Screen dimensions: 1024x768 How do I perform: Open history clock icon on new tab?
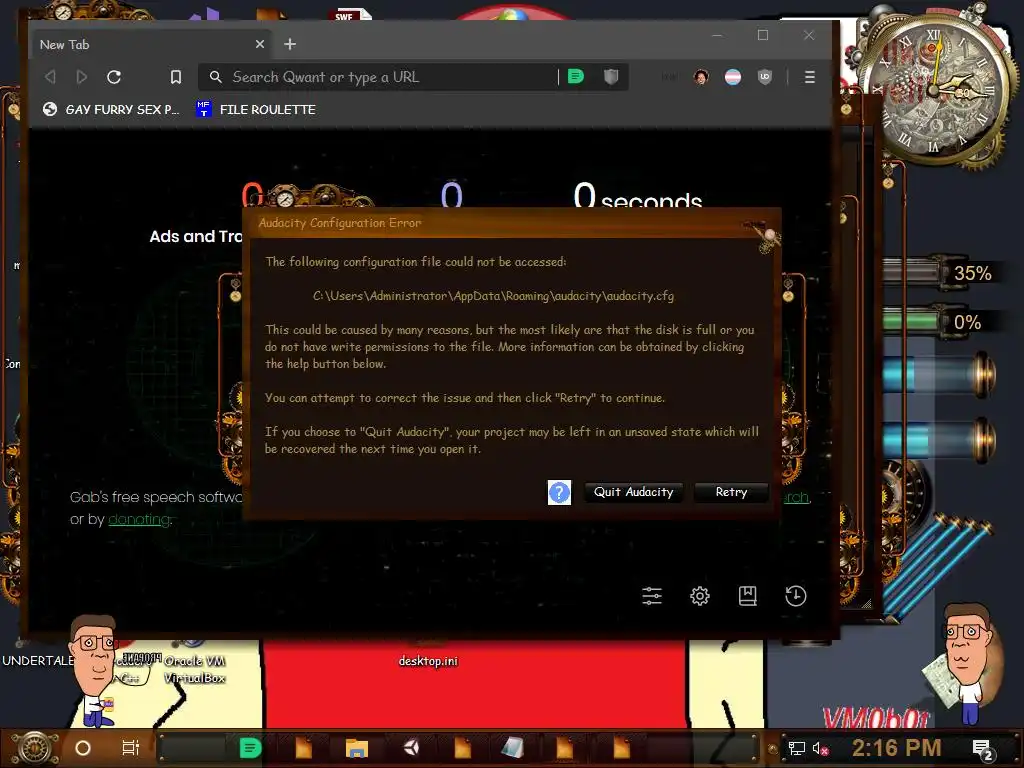pyautogui.click(x=795, y=596)
